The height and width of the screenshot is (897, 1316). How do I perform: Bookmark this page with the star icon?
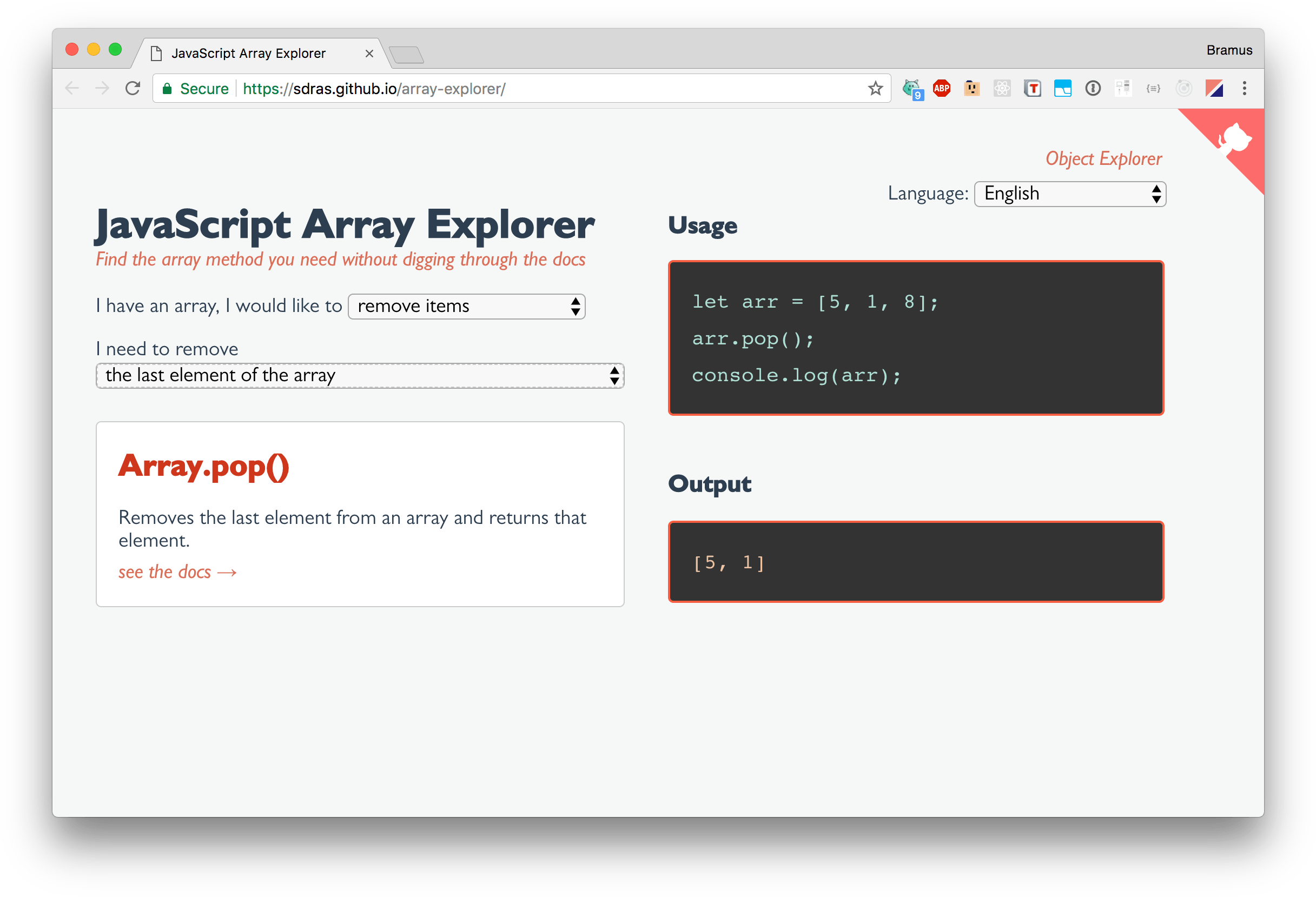coord(875,88)
